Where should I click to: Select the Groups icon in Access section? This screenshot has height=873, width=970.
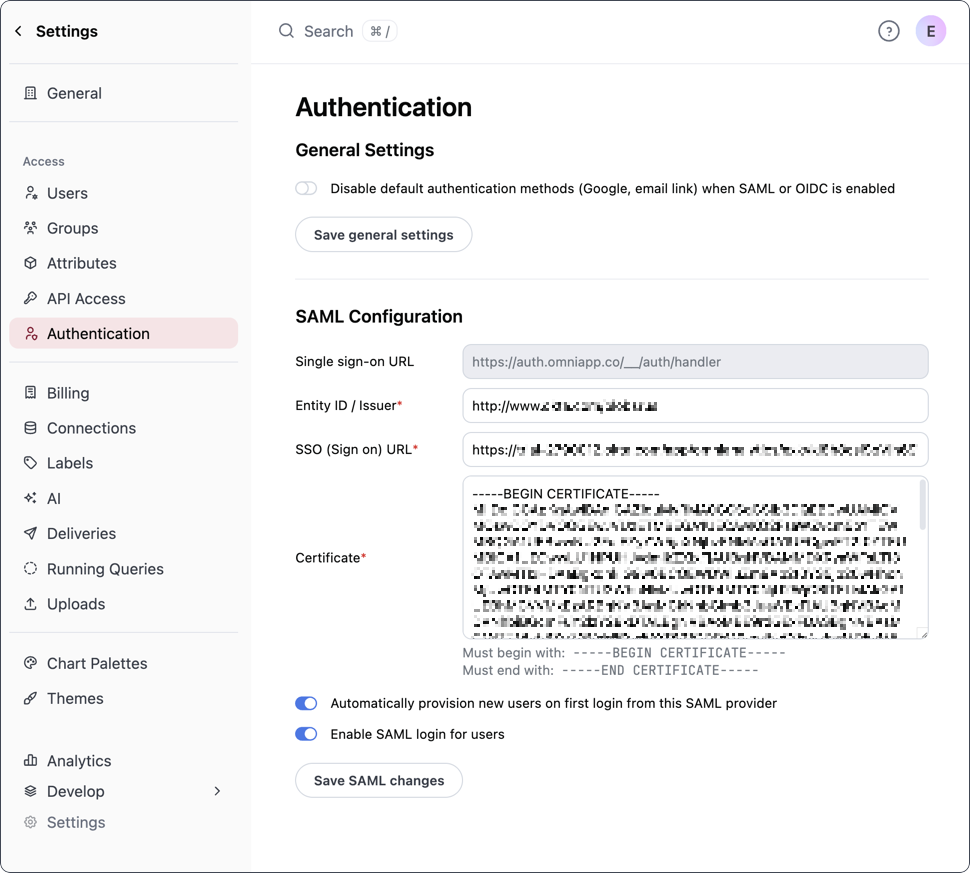72,227
